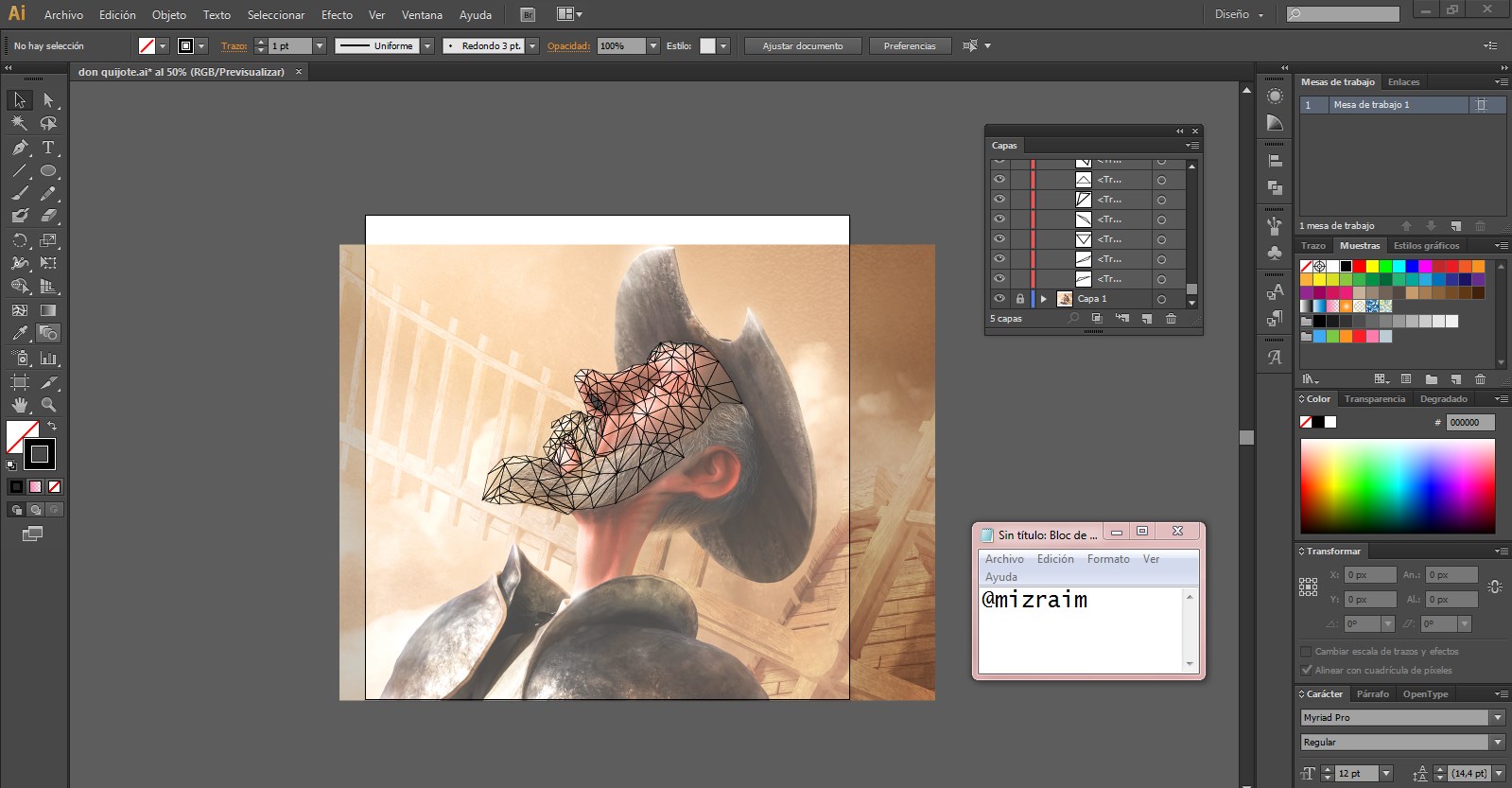
Task: Open Formato menu in Bloc de notas
Action: 1108,559
